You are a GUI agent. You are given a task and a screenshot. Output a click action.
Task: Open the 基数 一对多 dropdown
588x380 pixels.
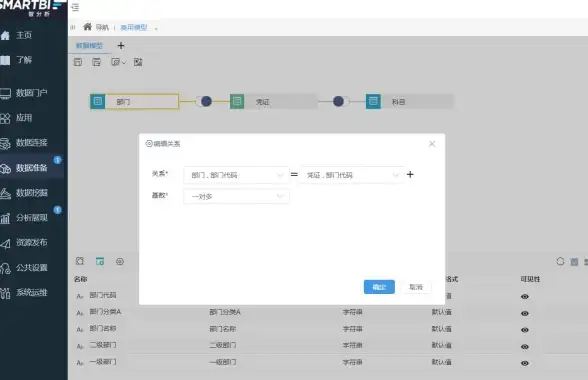(236, 197)
